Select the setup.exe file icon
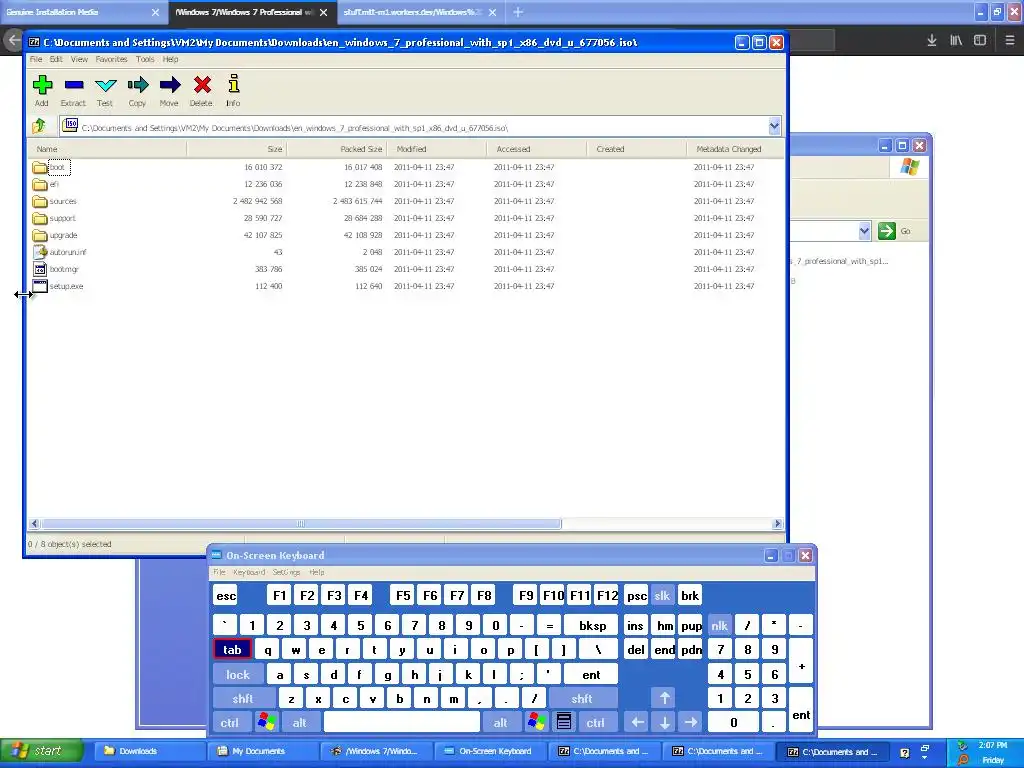Screen dimensions: 1024x768 40,286
